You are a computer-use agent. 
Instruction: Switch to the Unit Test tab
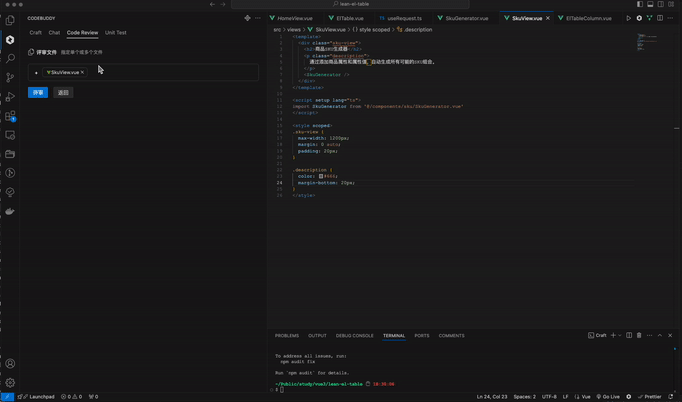pyautogui.click(x=116, y=33)
